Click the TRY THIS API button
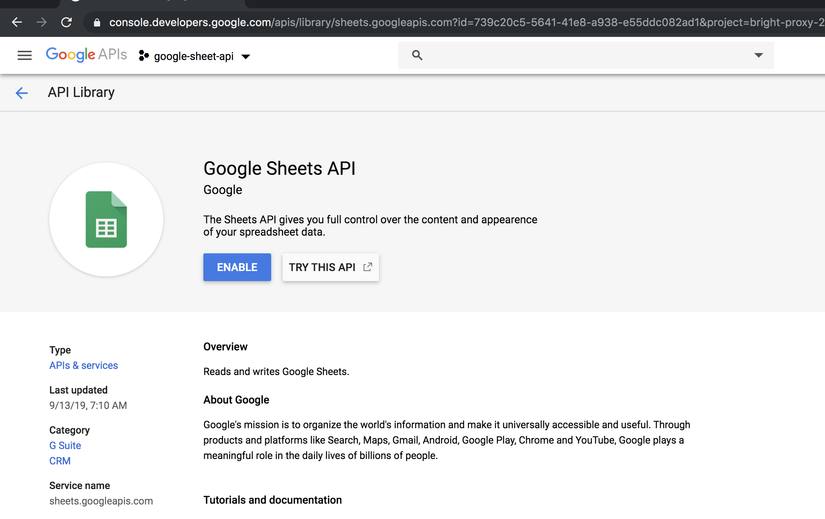The width and height of the screenshot is (825, 519). 330,267
